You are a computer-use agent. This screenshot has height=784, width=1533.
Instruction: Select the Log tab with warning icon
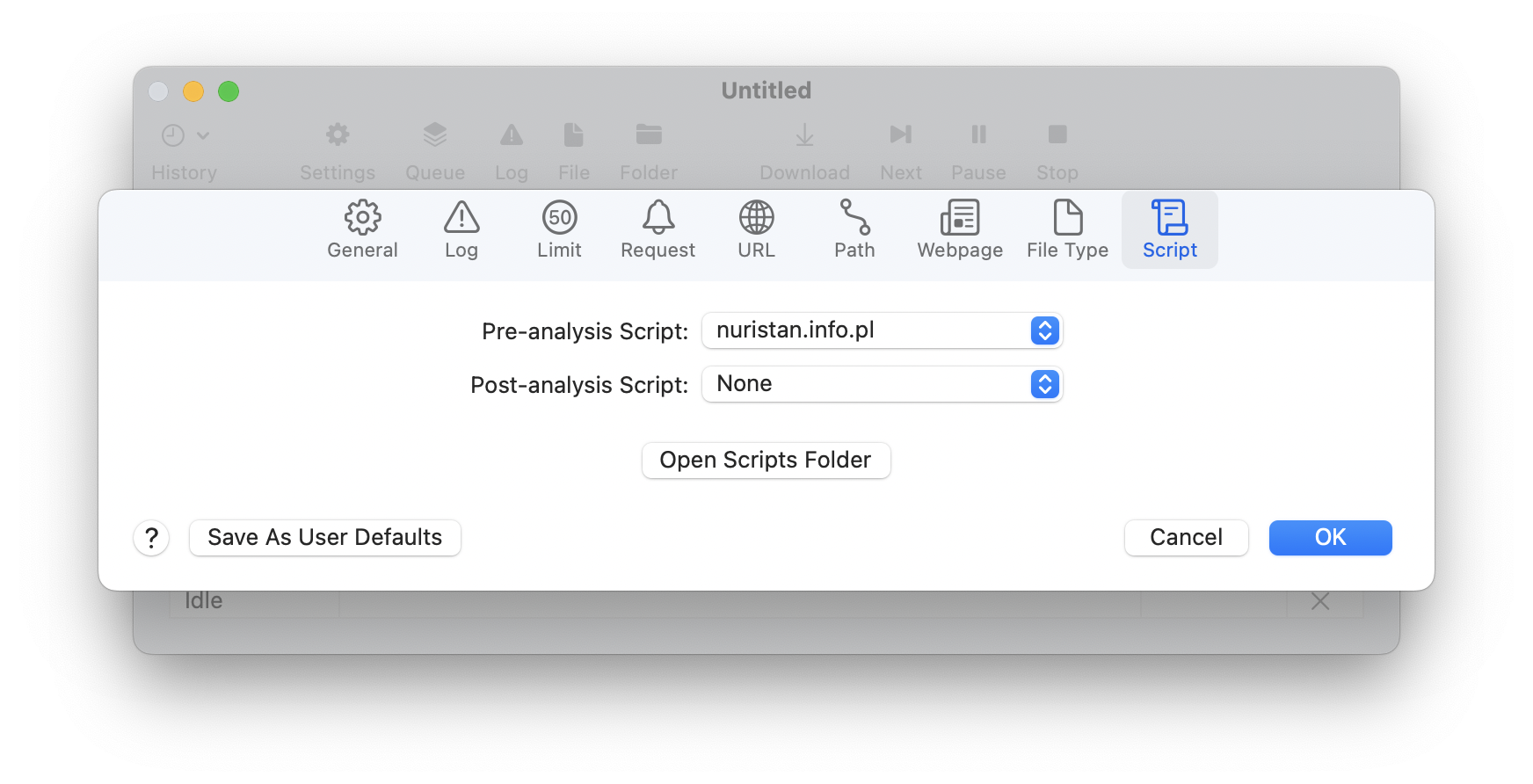461,217
